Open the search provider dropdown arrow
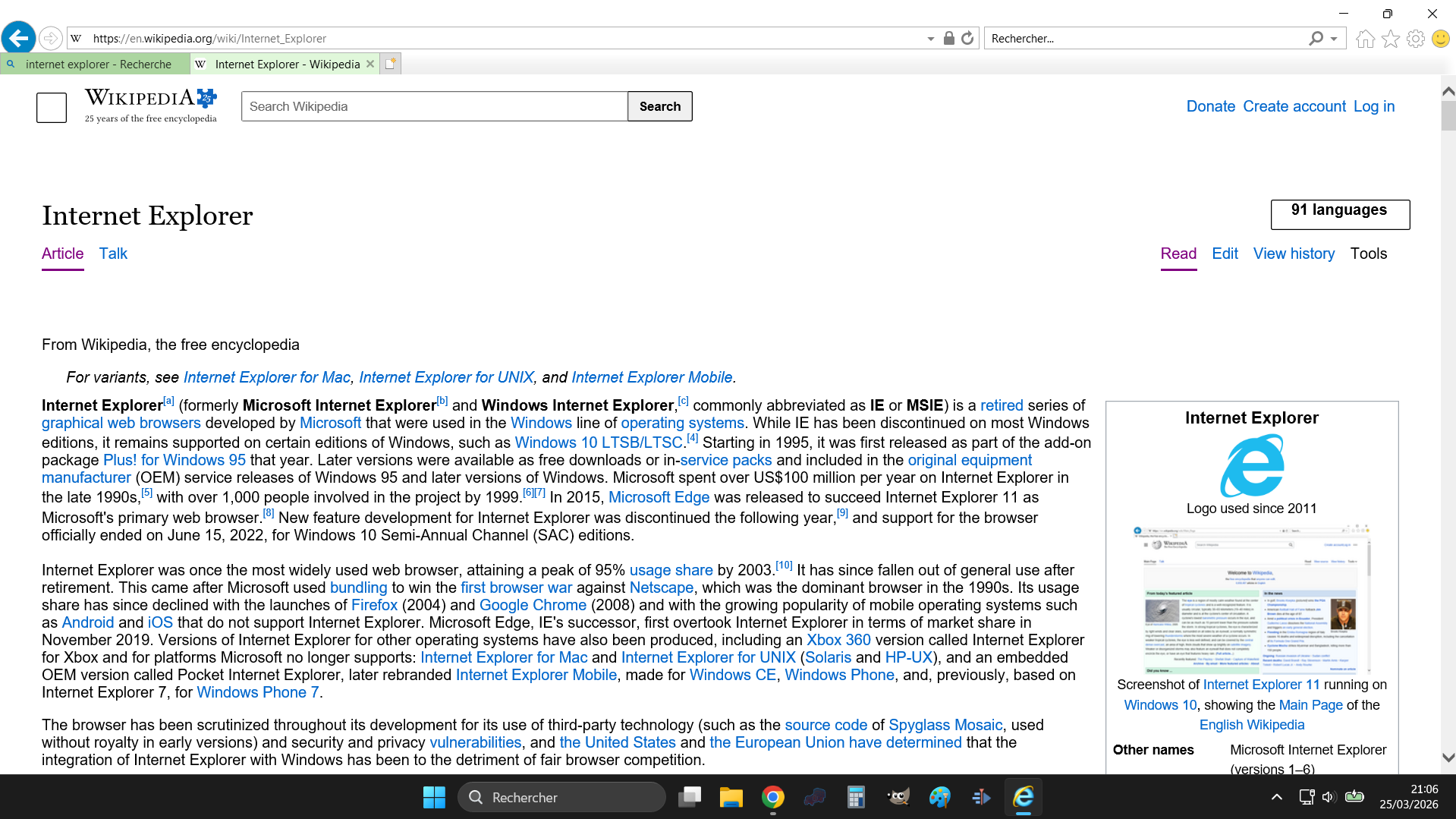 (1334, 39)
